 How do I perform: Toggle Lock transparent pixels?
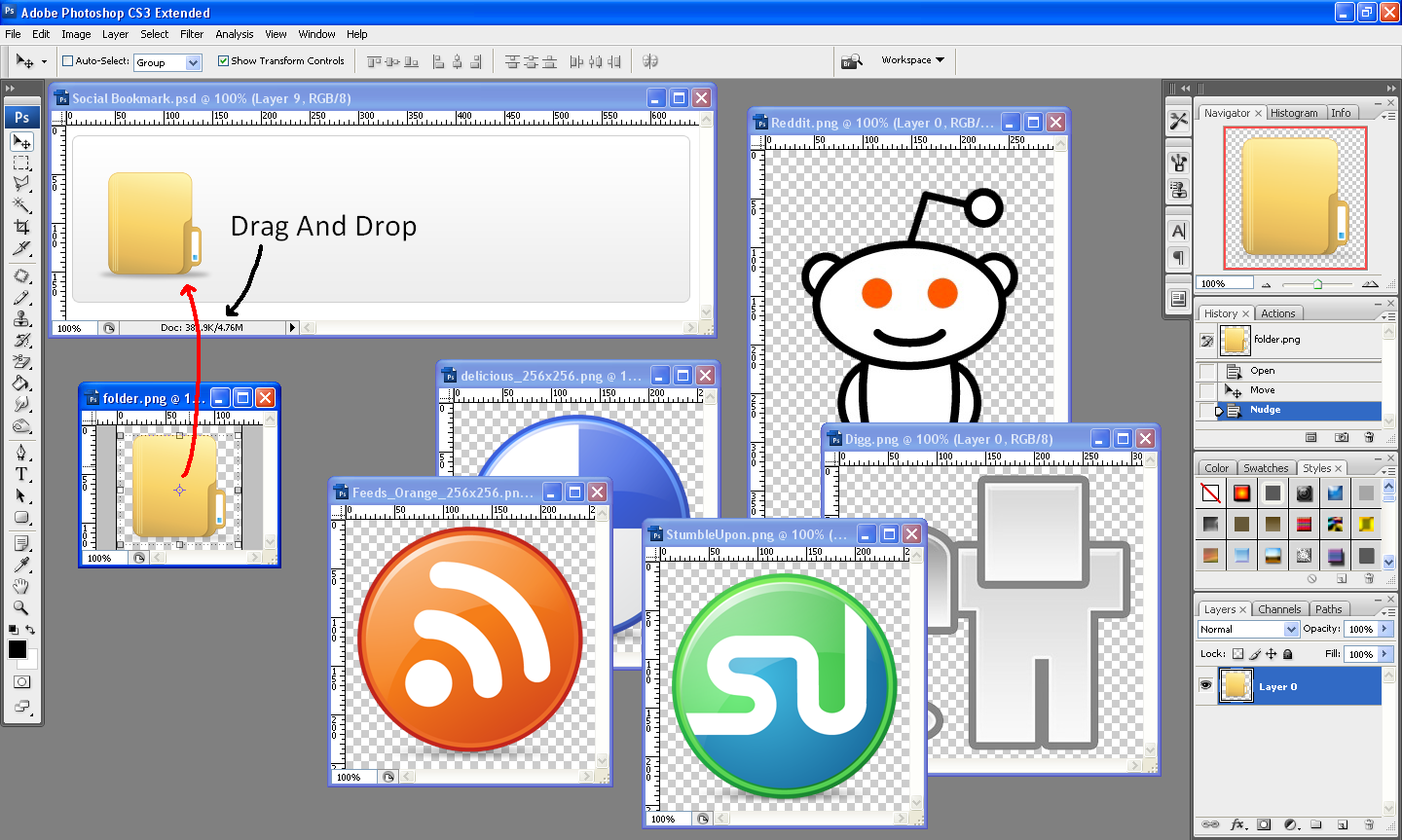coord(1238,654)
